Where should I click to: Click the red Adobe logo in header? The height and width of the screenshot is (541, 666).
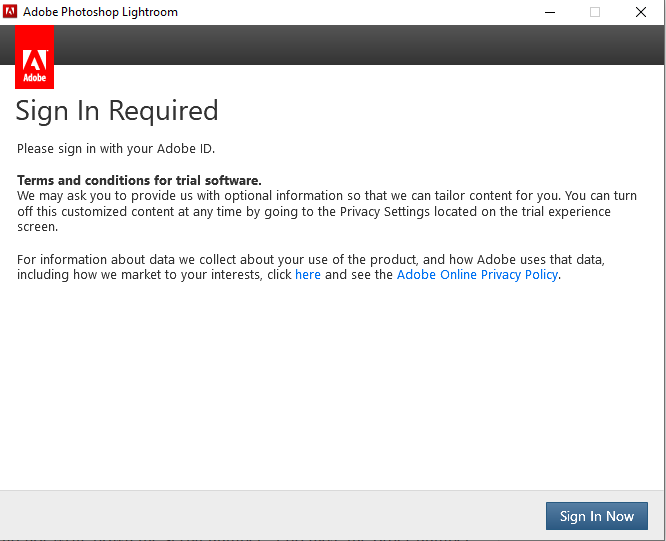(35, 58)
